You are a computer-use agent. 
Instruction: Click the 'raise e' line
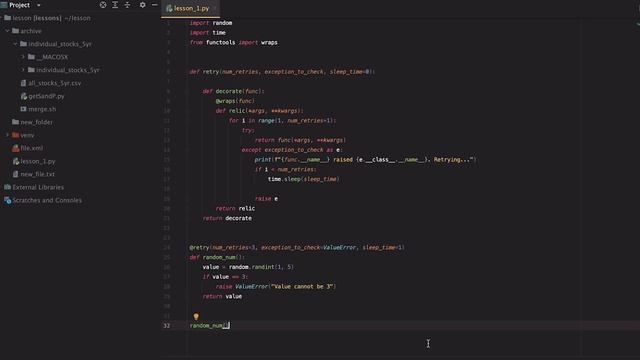coord(266,198)
